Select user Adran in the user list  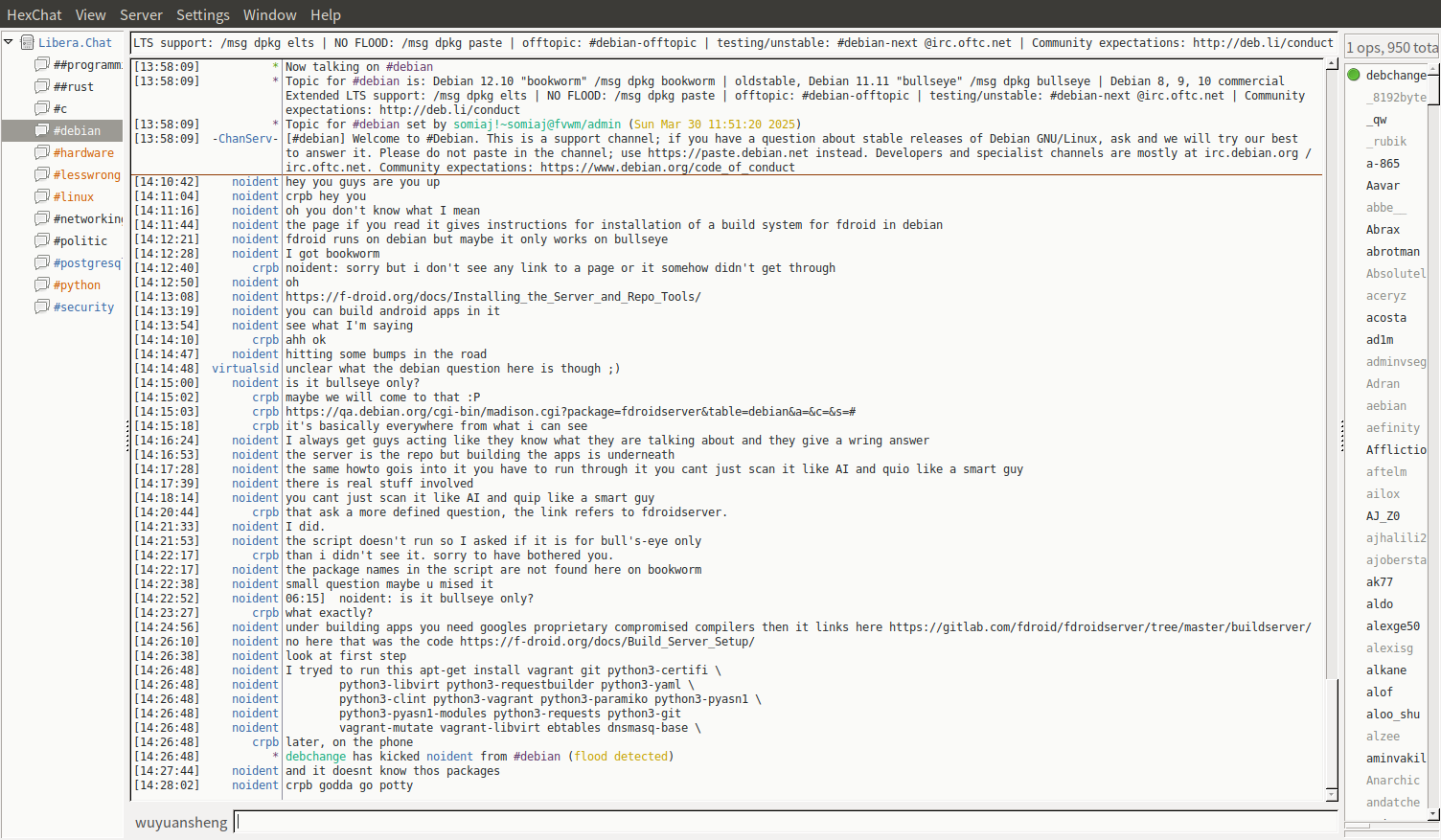pyautogui.click(x=1383, y=384)
